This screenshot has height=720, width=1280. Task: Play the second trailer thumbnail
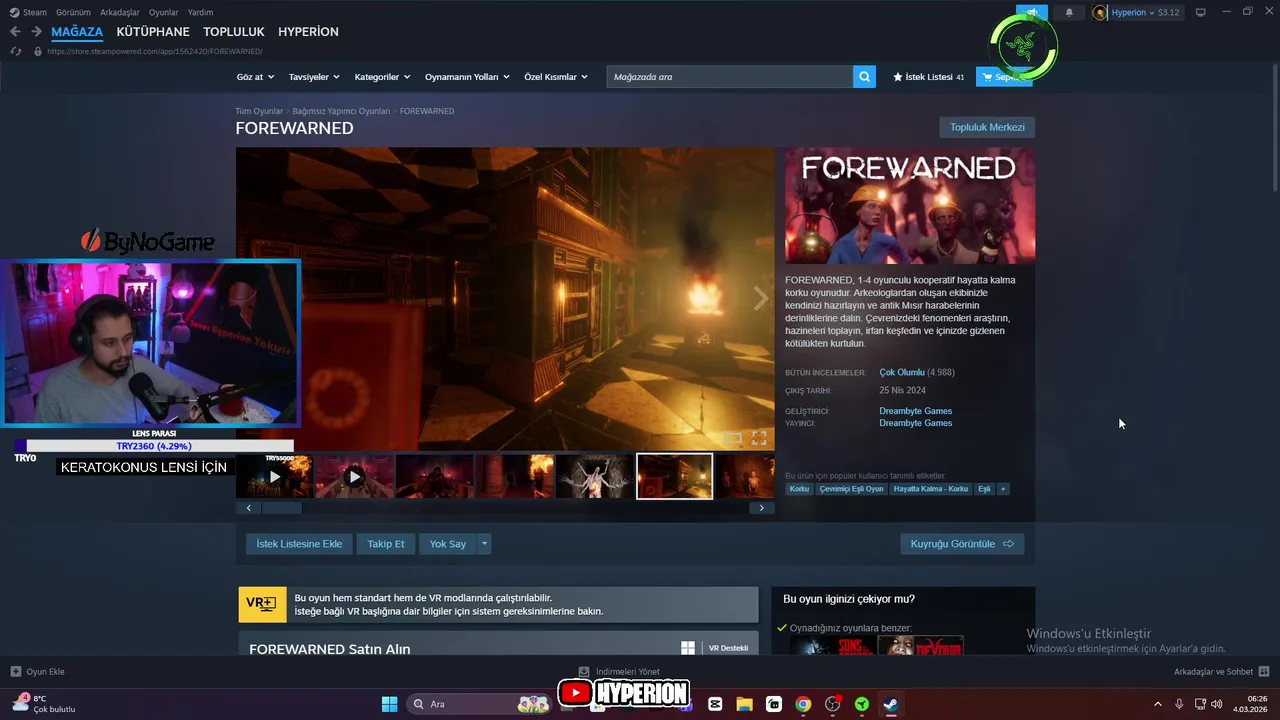(x=354, y=476)
